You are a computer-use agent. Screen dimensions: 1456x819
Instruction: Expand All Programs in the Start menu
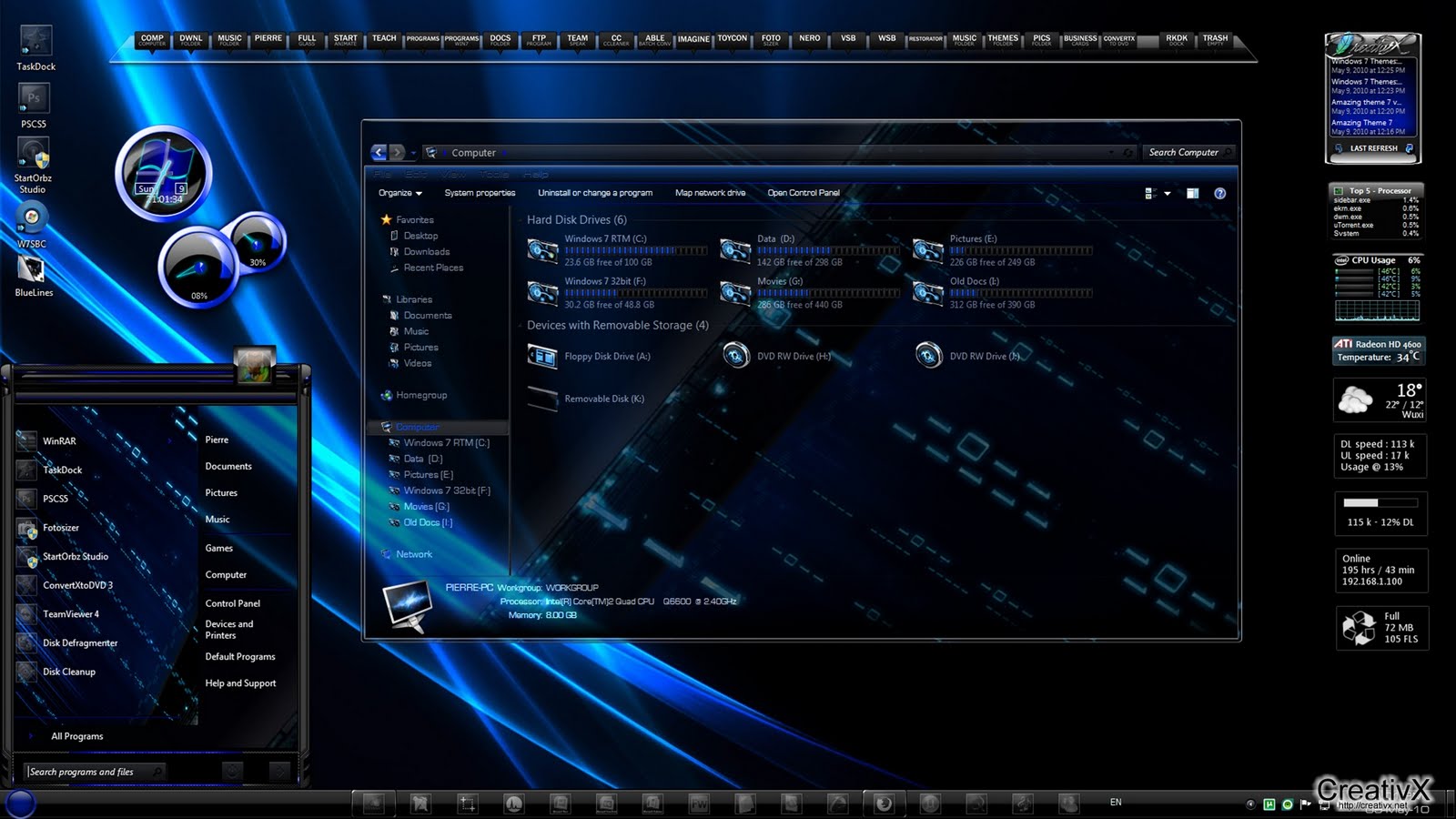pyautogui.click(x=76, y=736)
